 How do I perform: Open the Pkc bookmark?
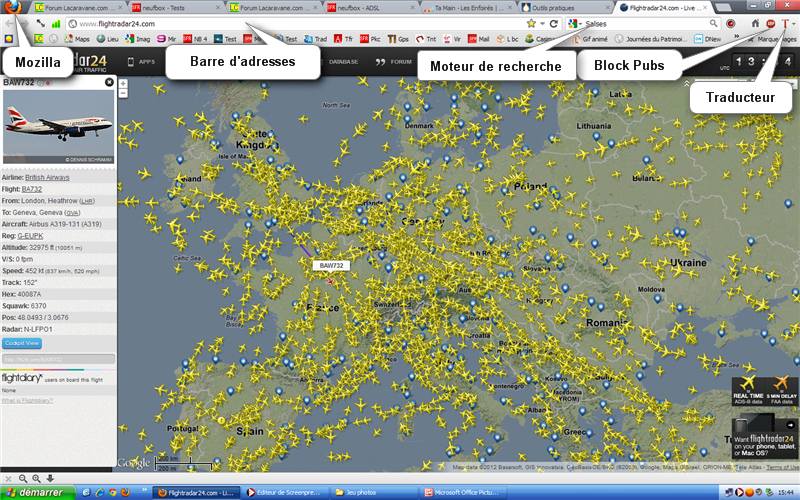pyautogui.click(x=370, y=39)
